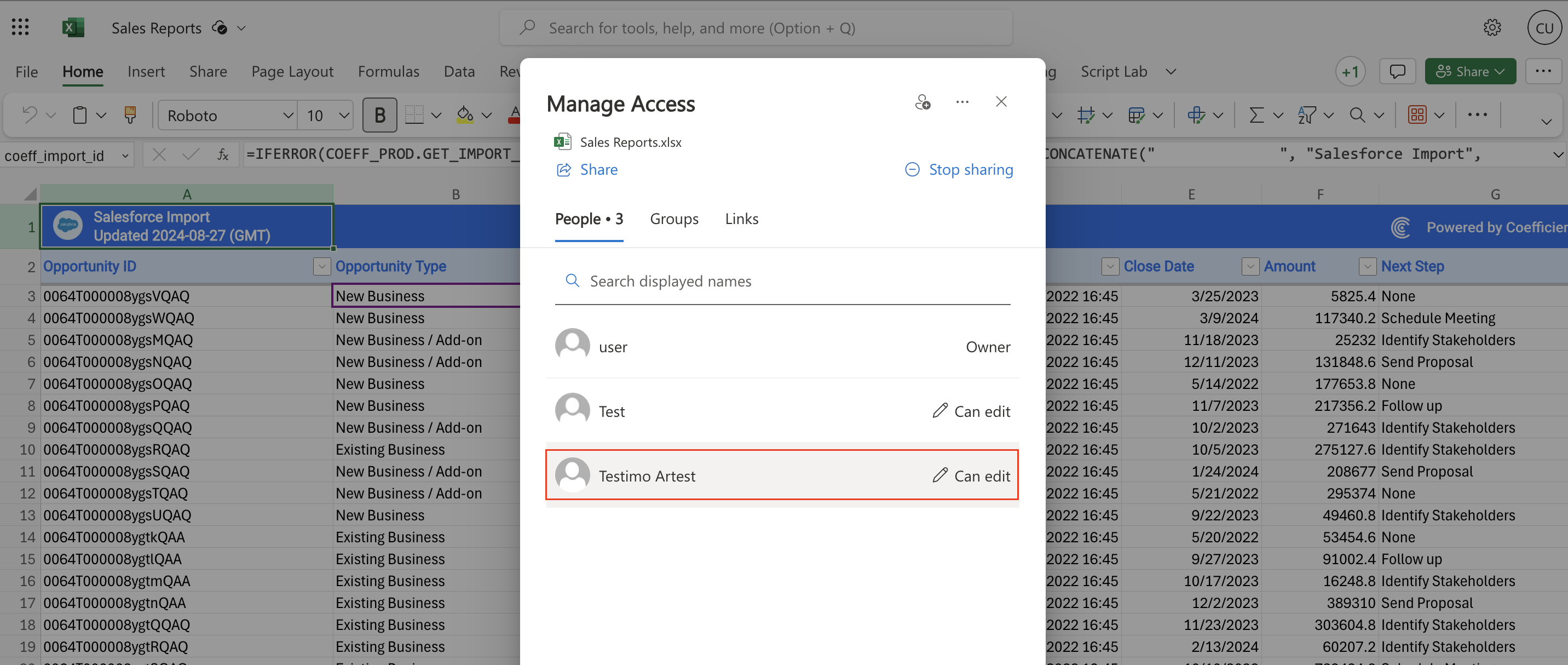This screenshot has width=1568, height=665.
Task: Open the file name dropdown chevron
Action: pos(241,28)
